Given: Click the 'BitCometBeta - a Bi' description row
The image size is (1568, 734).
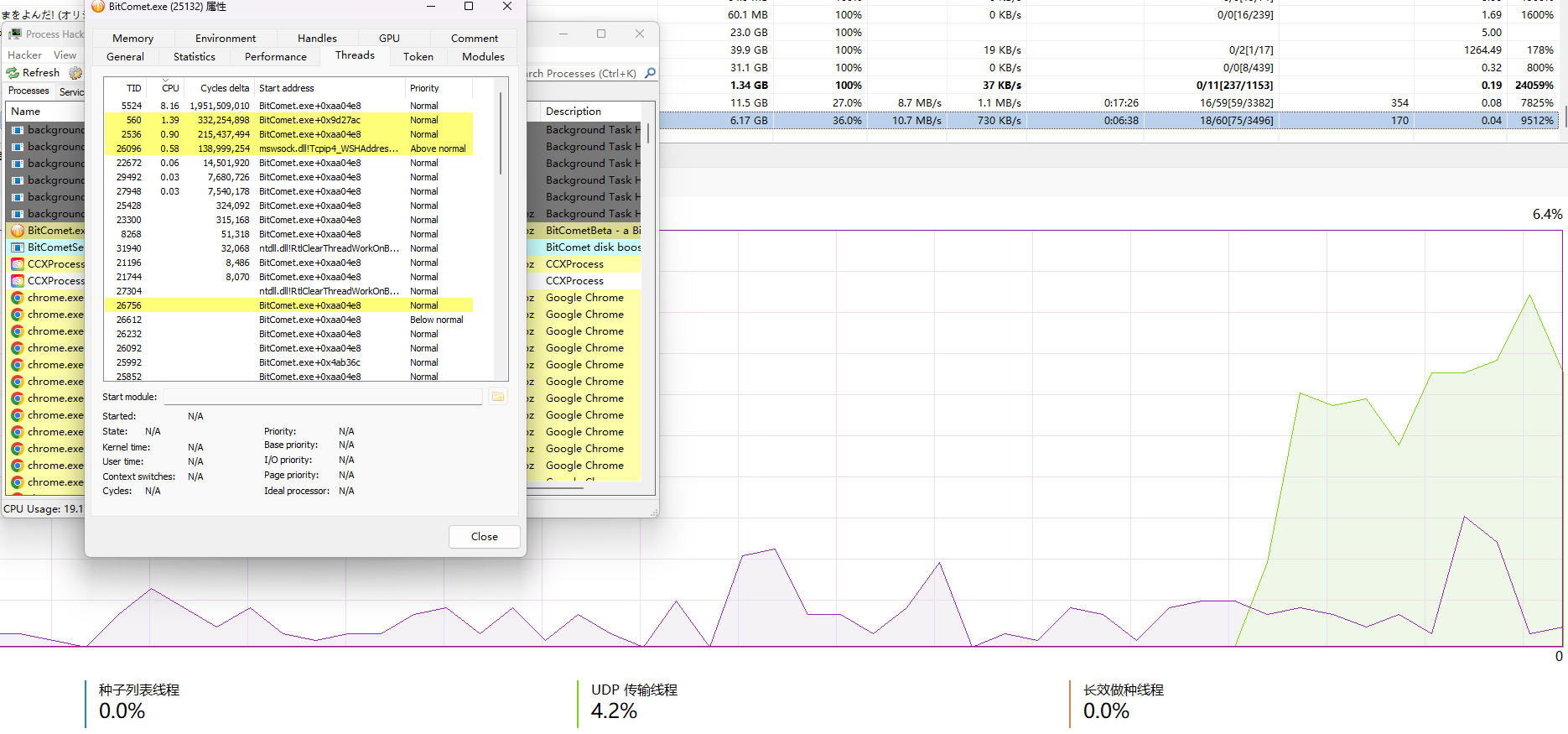Looking at the screenshot, I should coord(593,231).
